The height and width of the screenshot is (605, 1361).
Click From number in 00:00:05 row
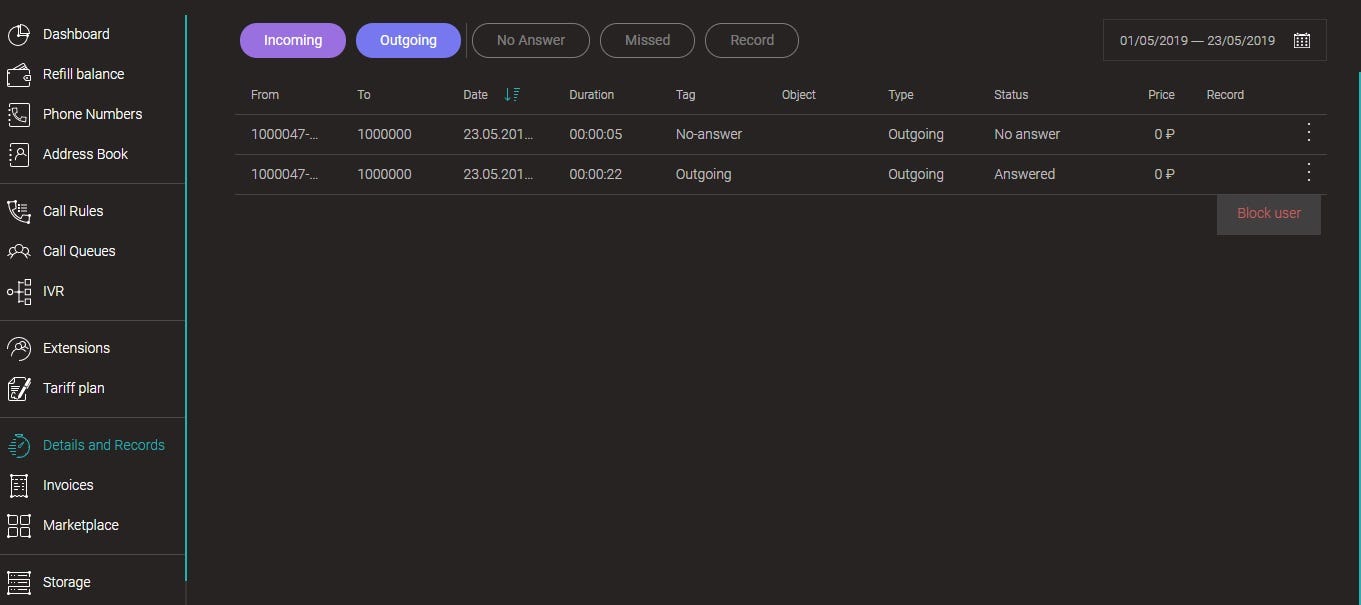click(x=285, y=134)
